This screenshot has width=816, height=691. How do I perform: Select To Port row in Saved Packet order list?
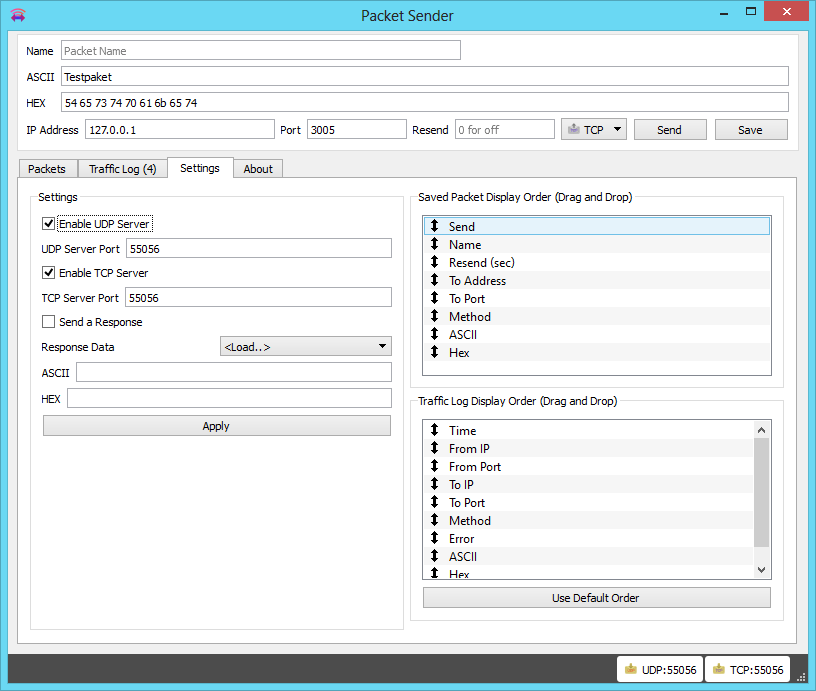[596, 299]
